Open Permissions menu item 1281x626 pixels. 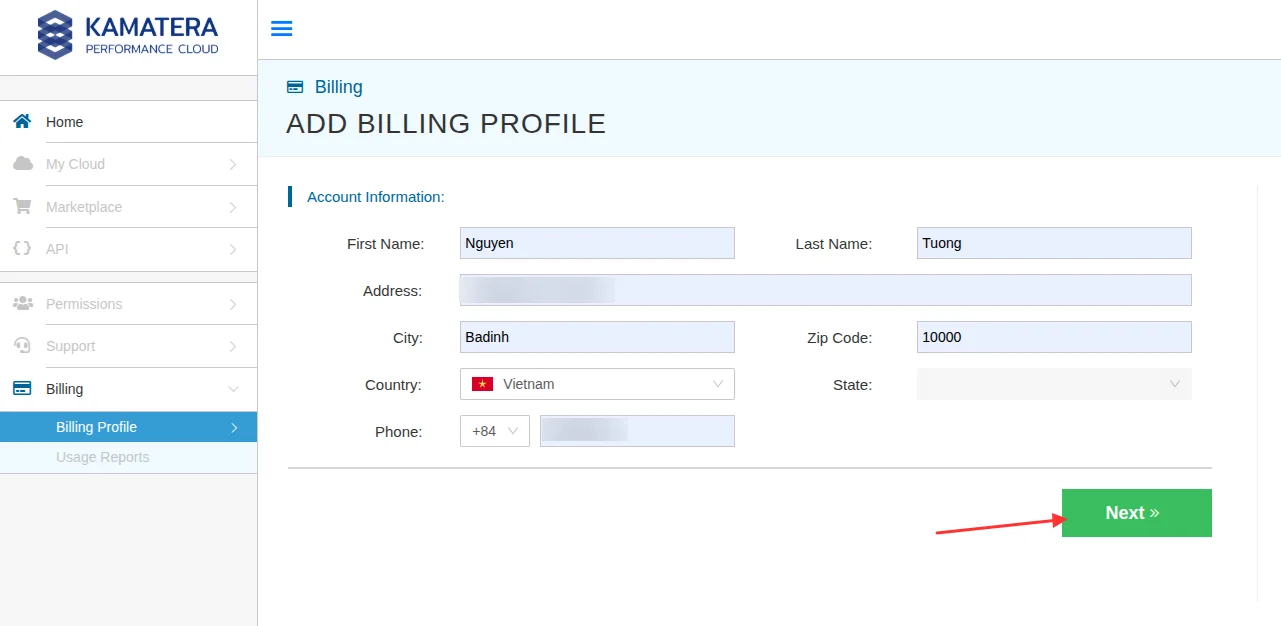[128, 304]
